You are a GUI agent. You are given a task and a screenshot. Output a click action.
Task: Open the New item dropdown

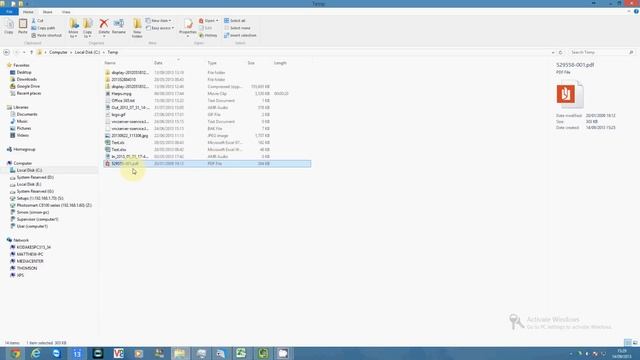[x=159, y=20]
